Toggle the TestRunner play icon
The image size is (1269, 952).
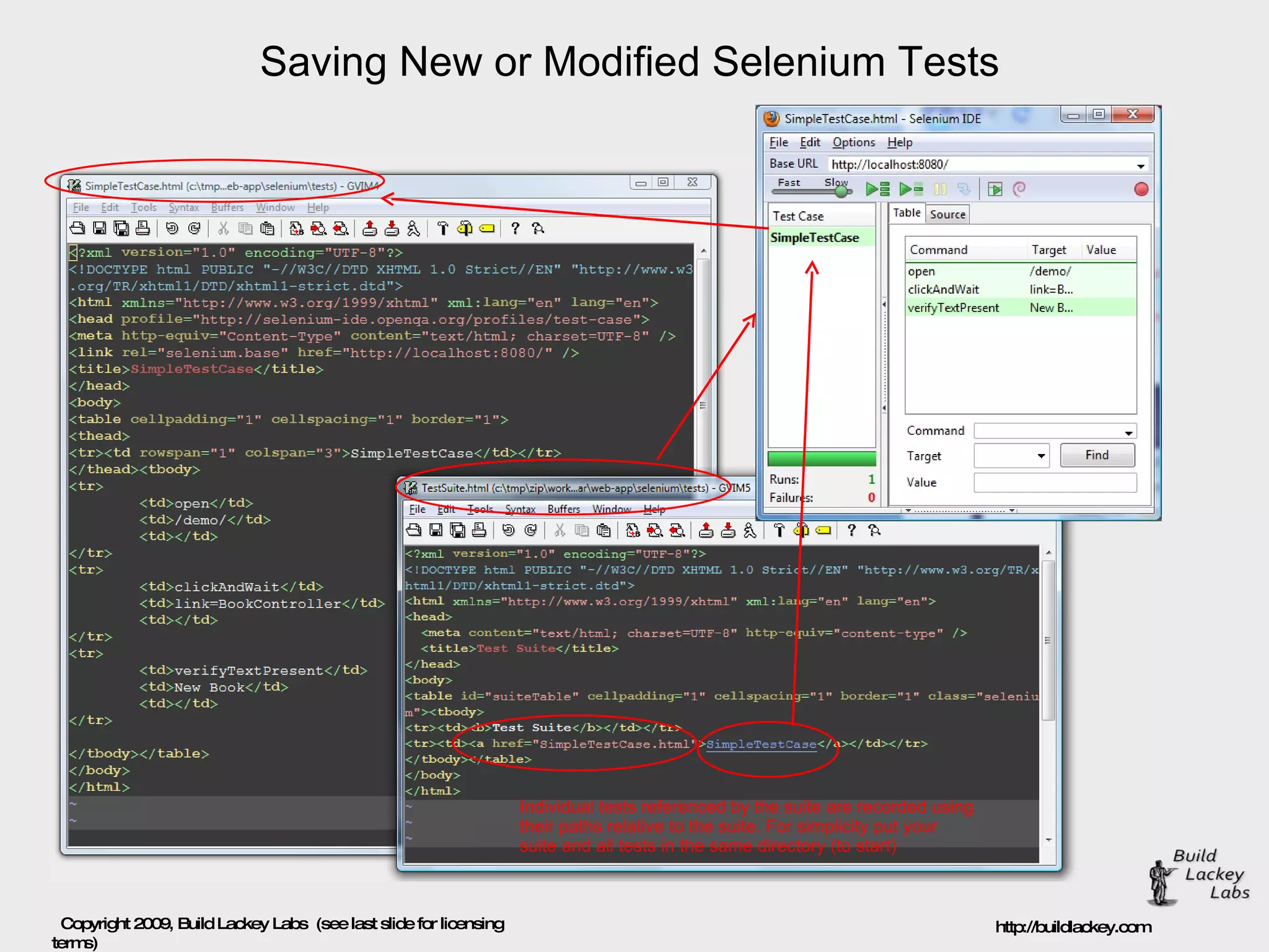995,190
